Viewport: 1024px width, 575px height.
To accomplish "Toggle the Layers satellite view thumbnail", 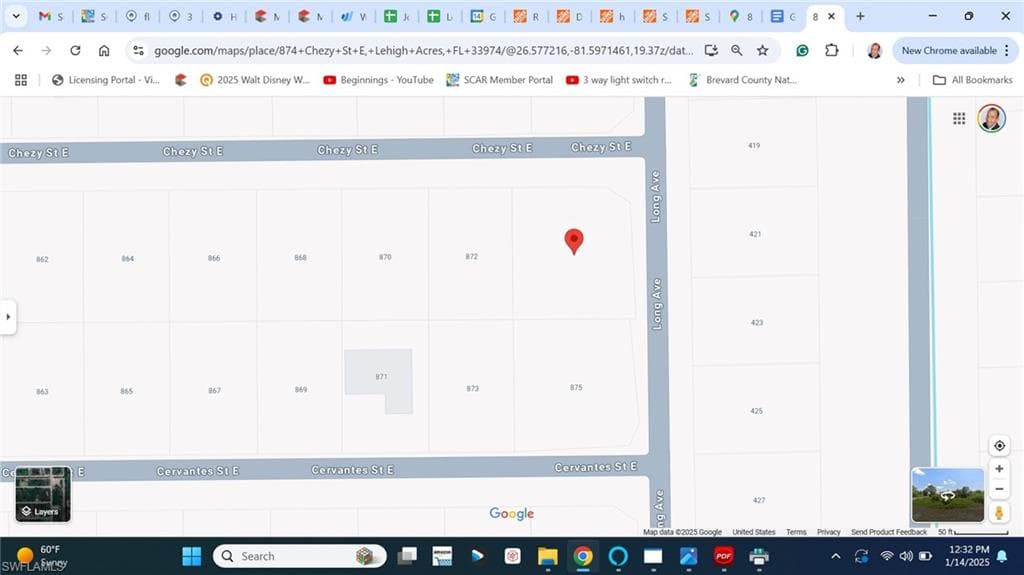I will [43, 494].
